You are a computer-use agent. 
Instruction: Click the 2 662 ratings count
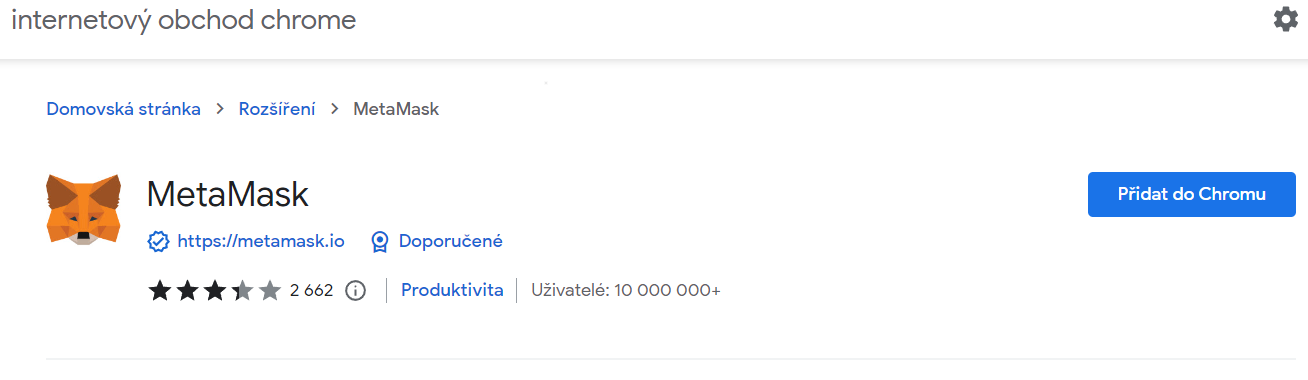pos(311,291)
